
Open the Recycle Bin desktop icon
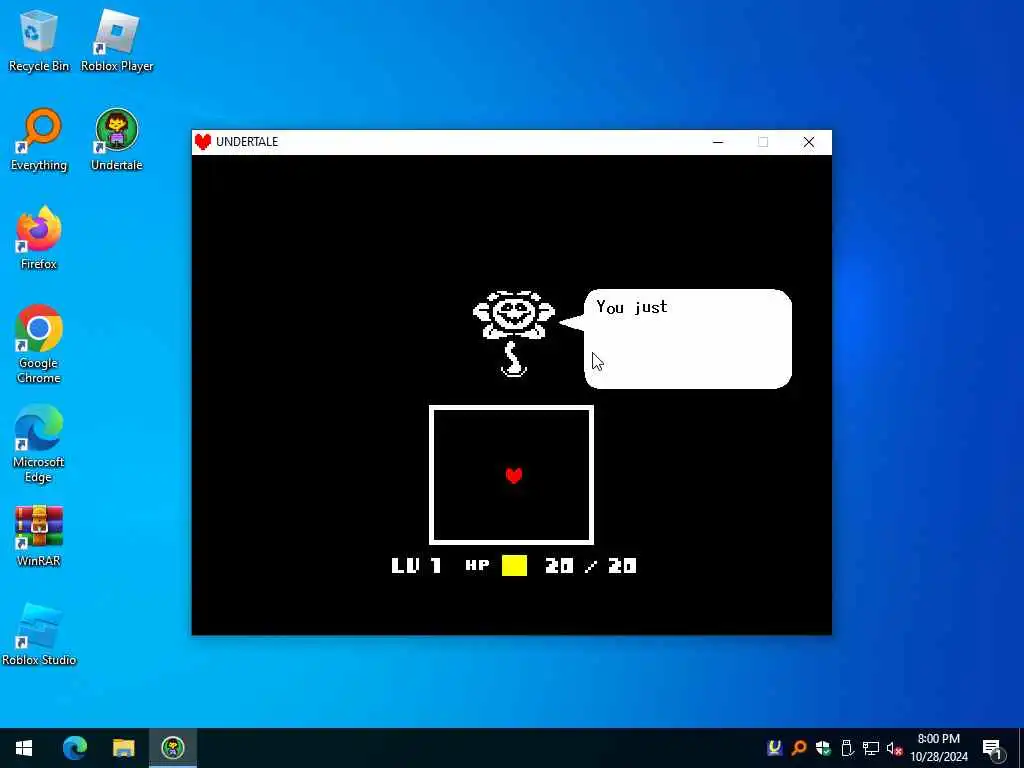pos(39,40)
